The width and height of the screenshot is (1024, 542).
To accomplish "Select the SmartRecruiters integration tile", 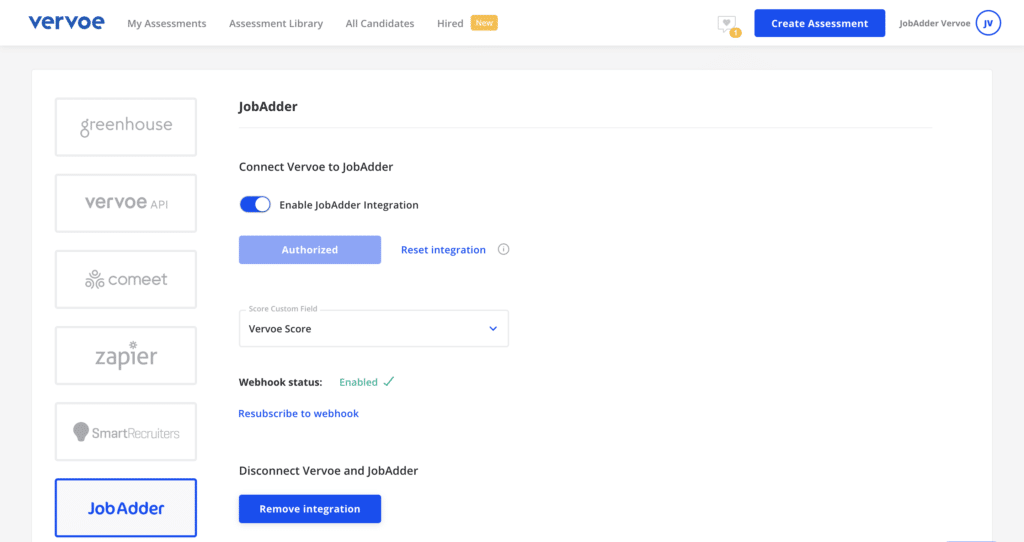I will point(126,432).
